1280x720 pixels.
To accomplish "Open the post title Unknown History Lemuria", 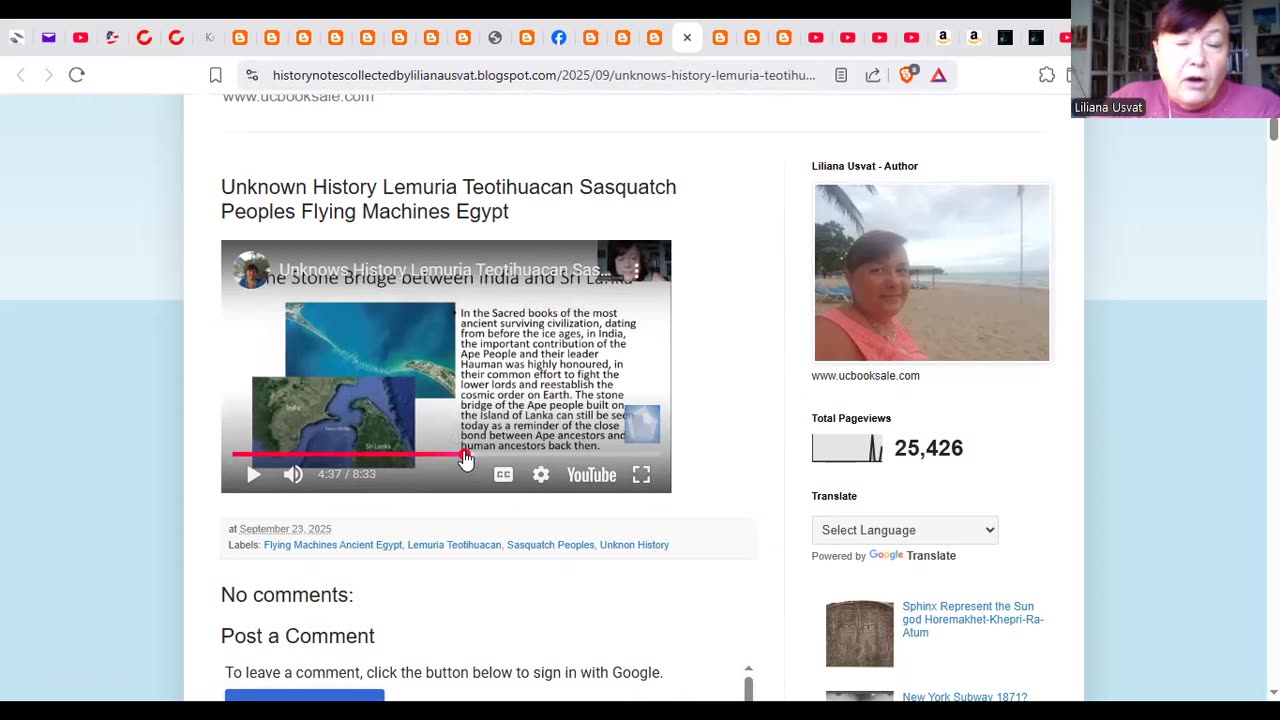I will [449, 199].
